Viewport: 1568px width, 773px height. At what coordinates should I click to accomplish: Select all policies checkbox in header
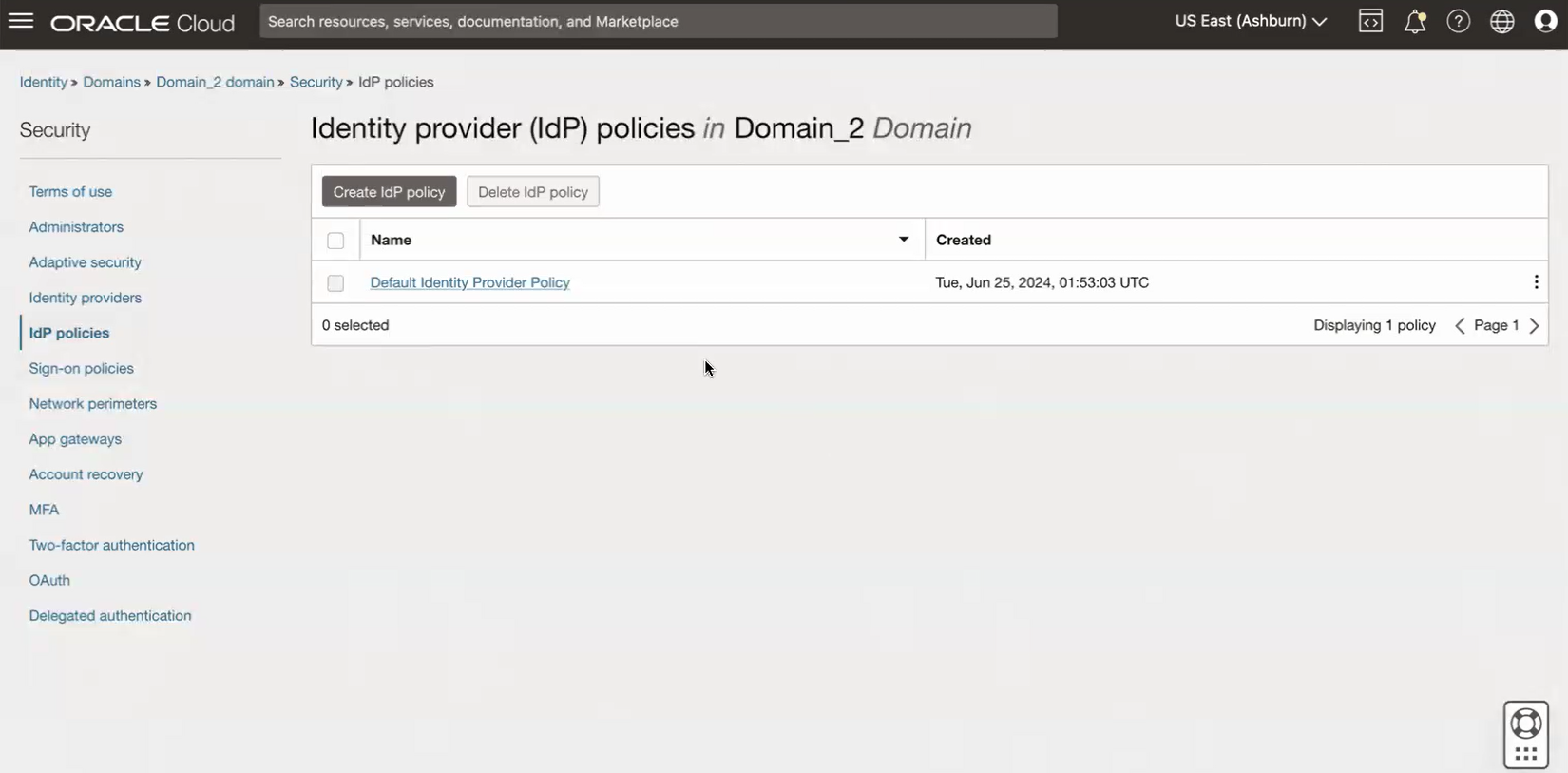pos(335,241)
